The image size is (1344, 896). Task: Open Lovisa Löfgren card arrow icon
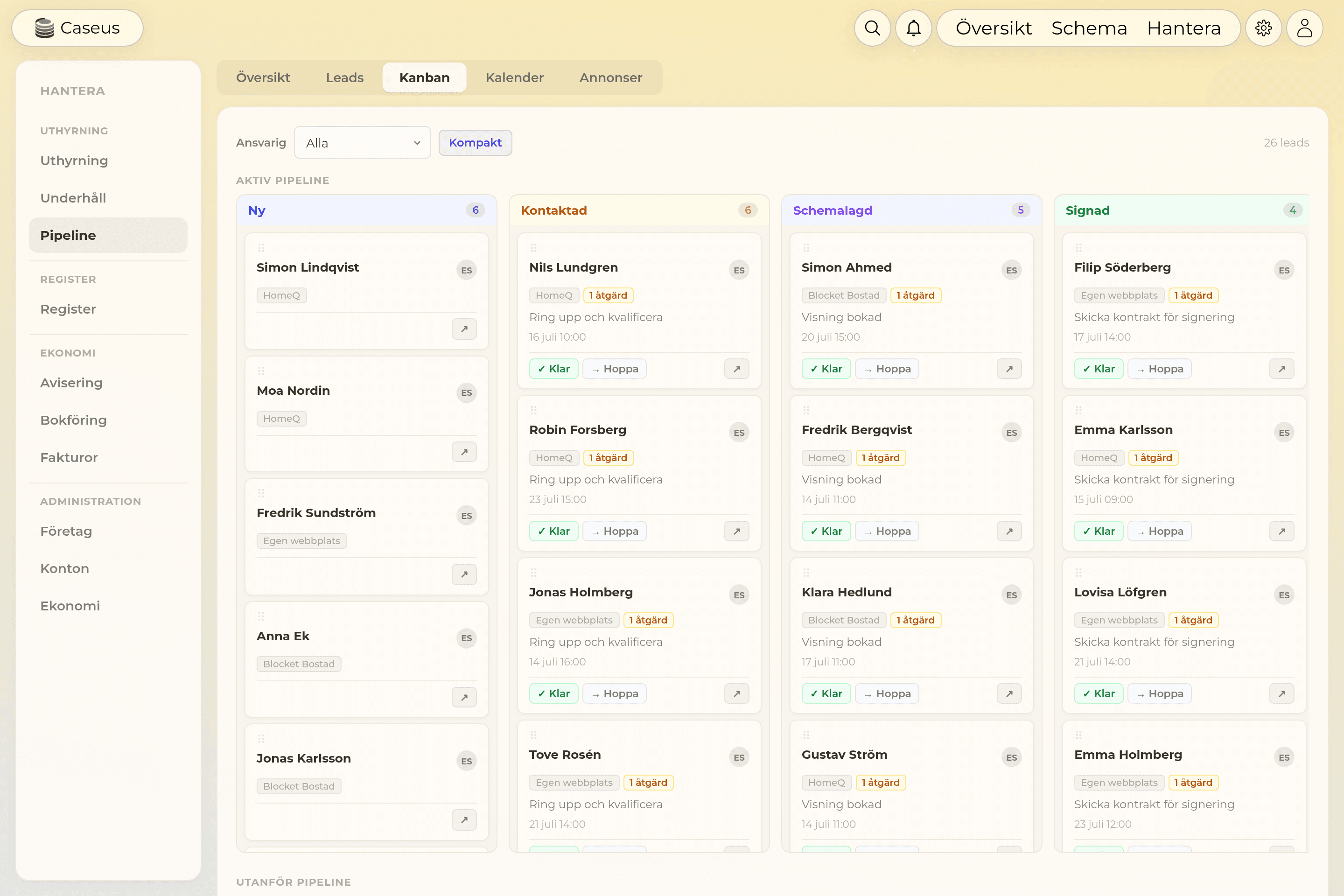[x=1282, y=693]
